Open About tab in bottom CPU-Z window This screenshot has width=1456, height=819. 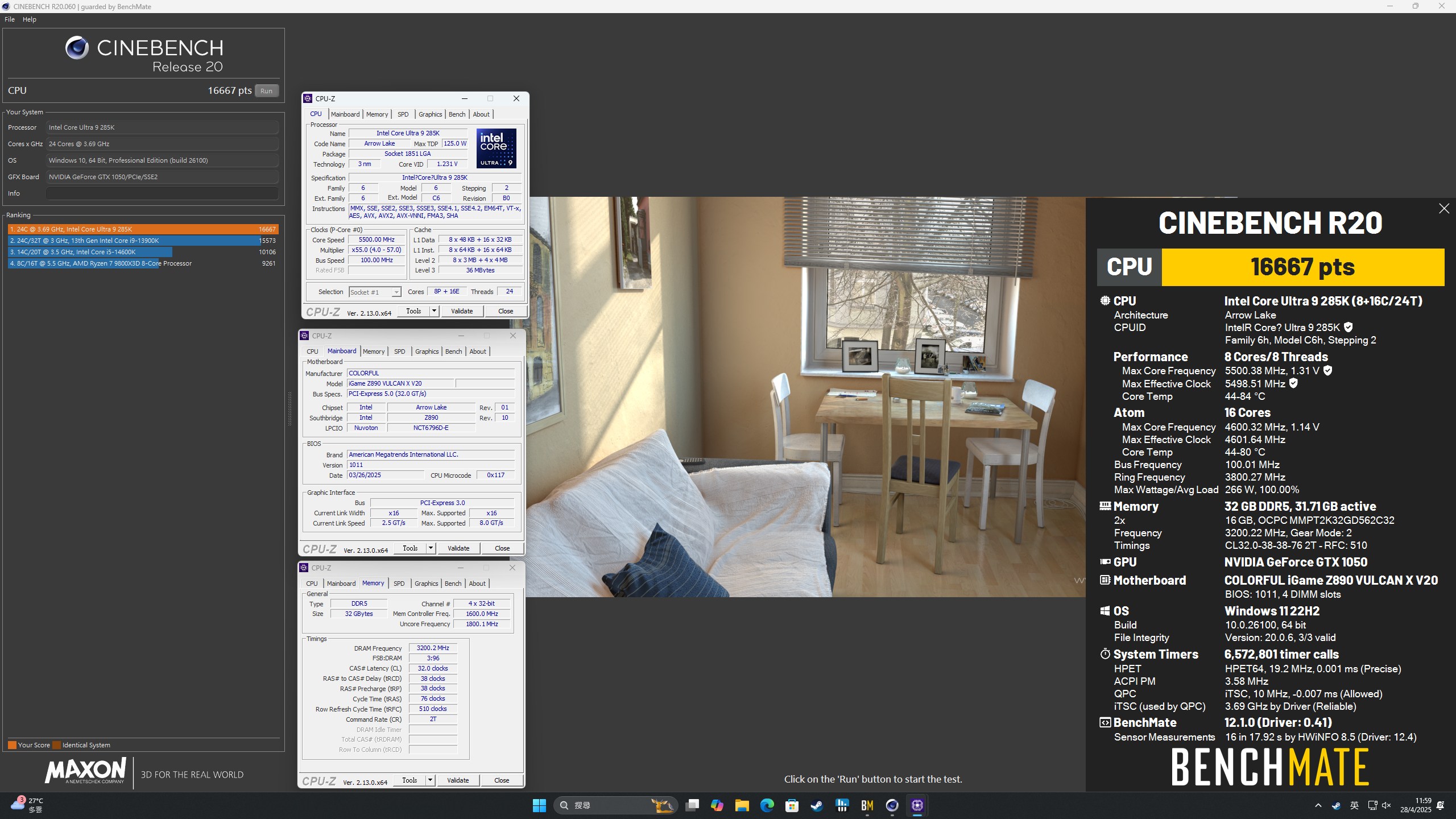click(x=477, y=584)
